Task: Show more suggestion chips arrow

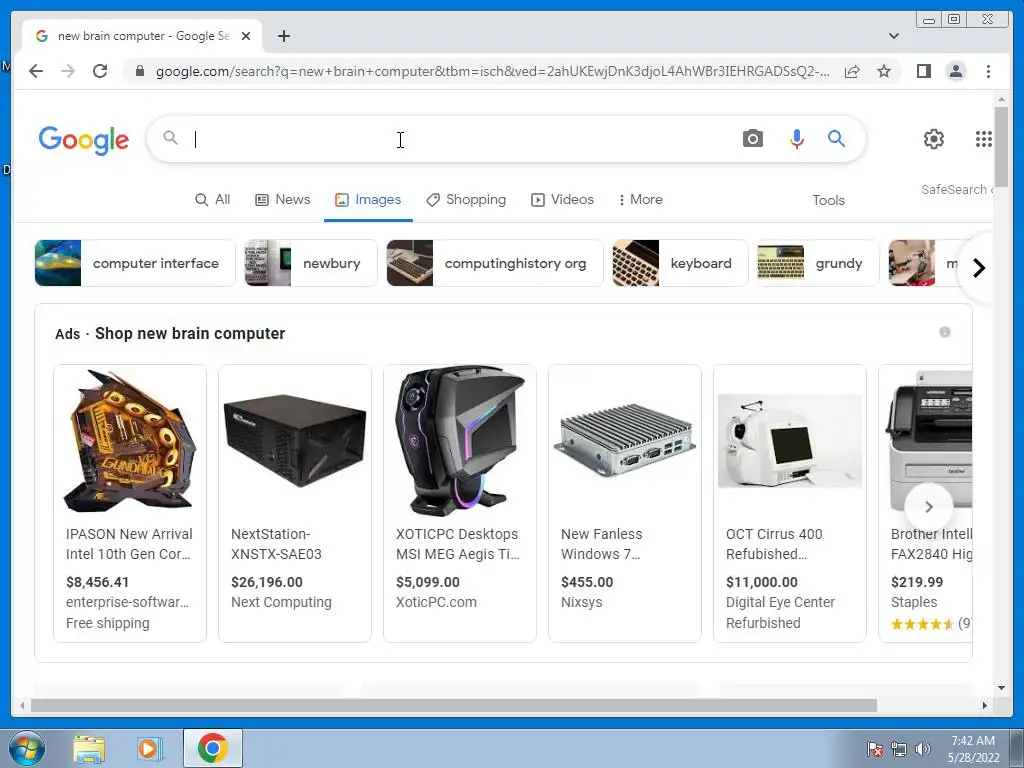Action: coord(978,268)
